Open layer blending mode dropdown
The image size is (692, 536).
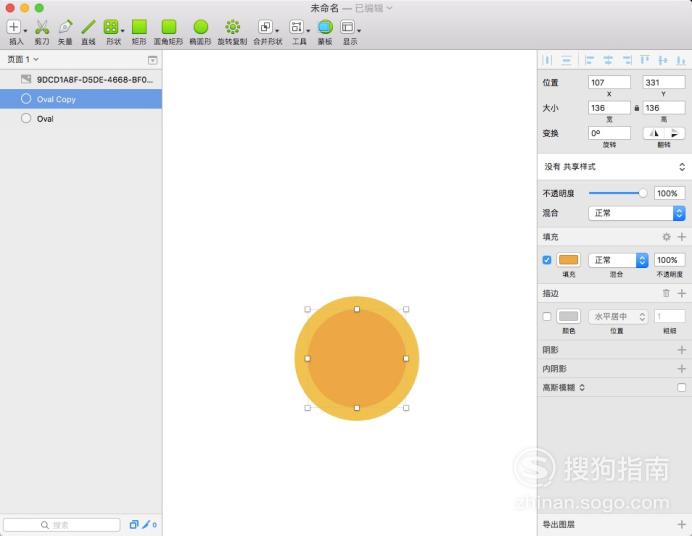click(x=637, y=213)
